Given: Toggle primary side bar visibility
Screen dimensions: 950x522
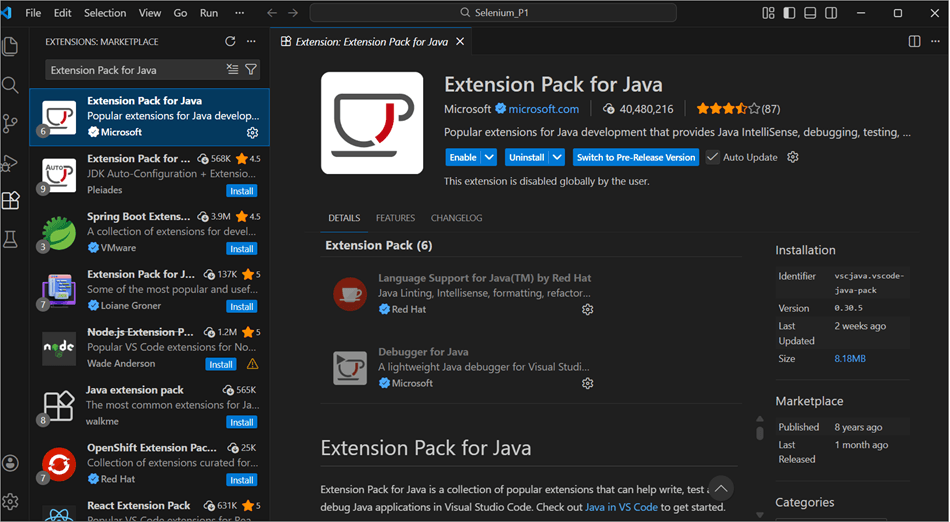Looking at the screenshot, I should 789,13.
